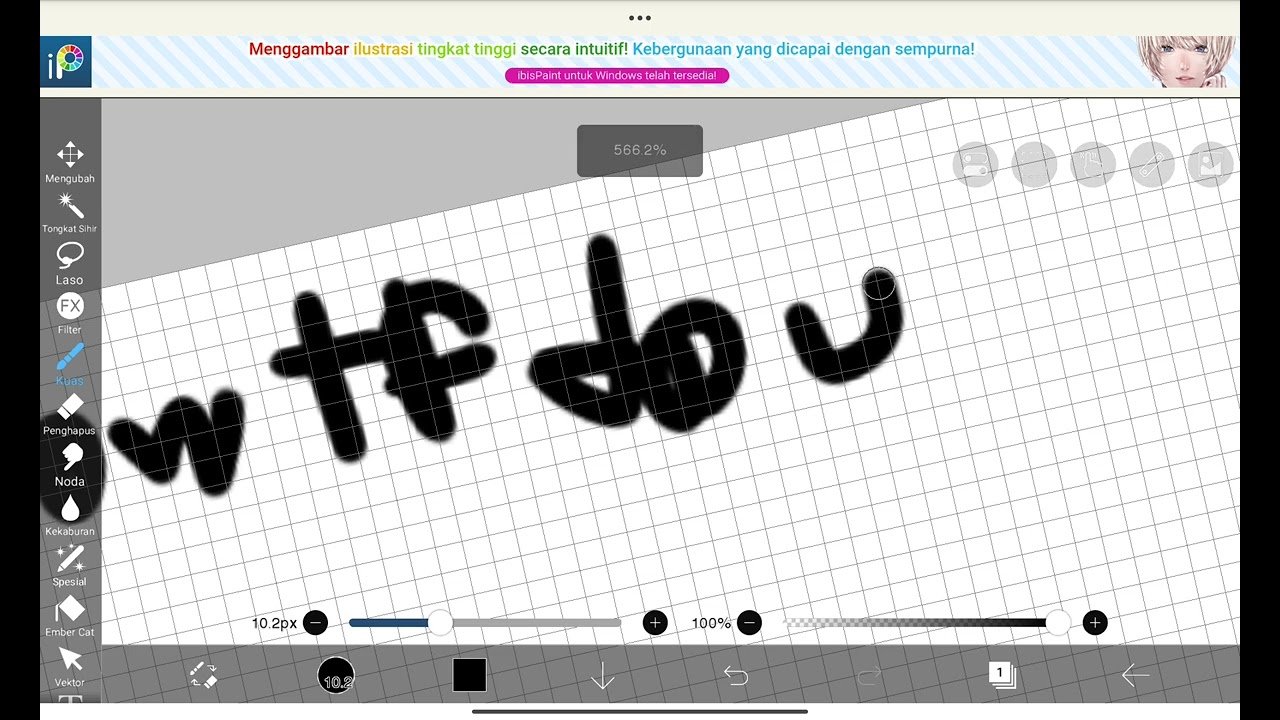This screenshot has width=1280, height=720.
Task: Decrease opacity with minus button
Action: click(749, 623)
